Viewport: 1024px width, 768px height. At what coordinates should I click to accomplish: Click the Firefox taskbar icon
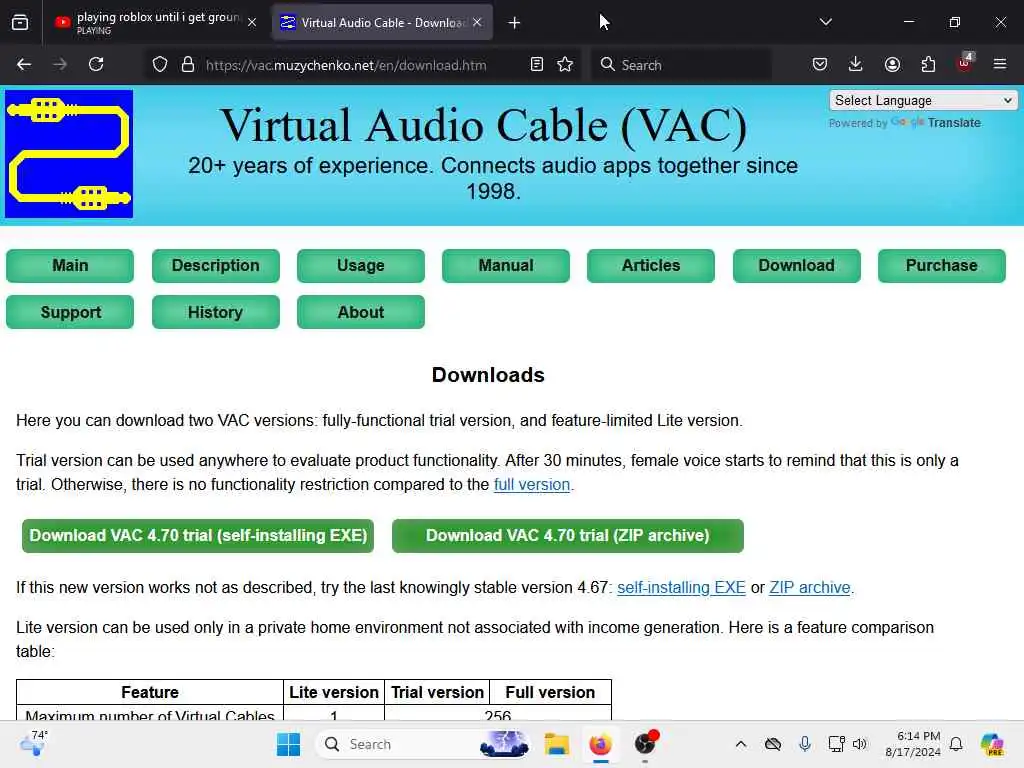600,744
